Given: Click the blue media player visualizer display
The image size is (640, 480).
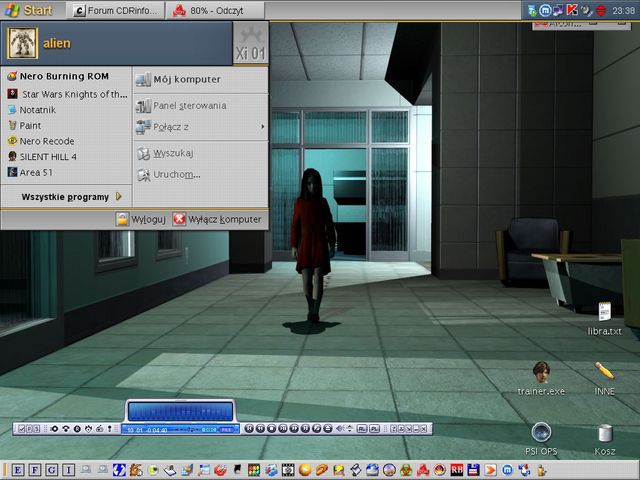Looking at the screenshot, I should click(180, 411).
